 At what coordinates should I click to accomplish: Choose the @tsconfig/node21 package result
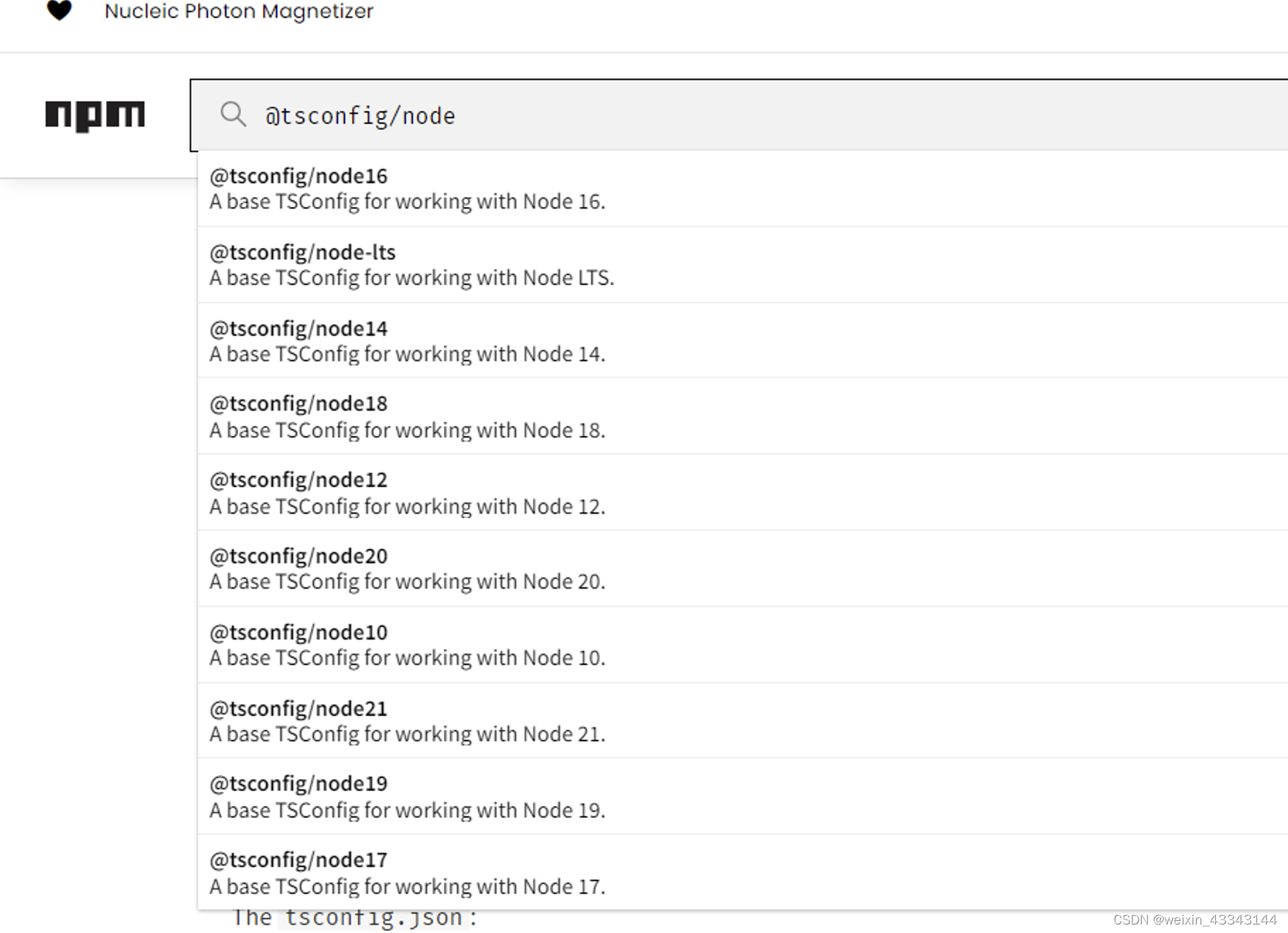tap(743, 721)
